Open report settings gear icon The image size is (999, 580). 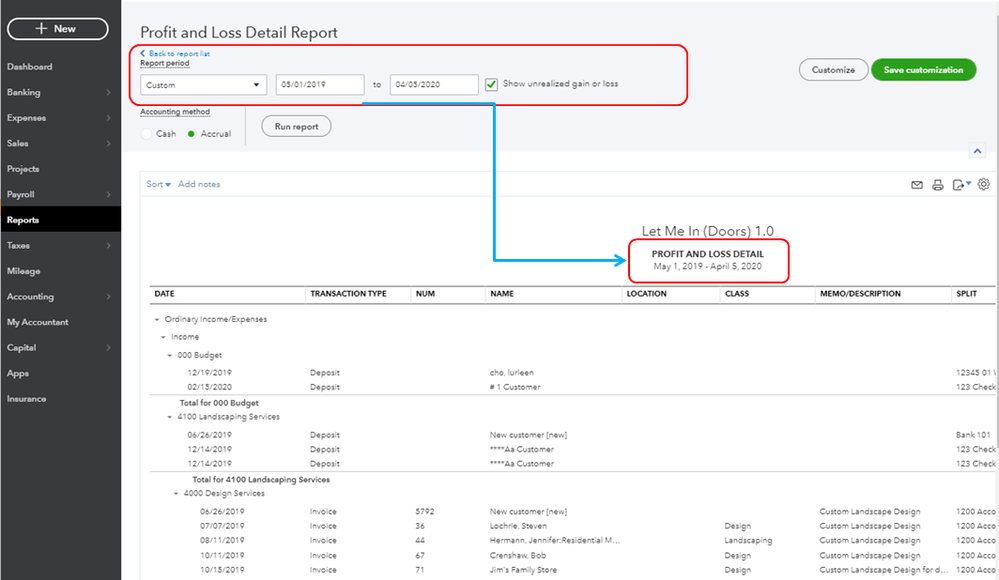[x=984, y=185]
